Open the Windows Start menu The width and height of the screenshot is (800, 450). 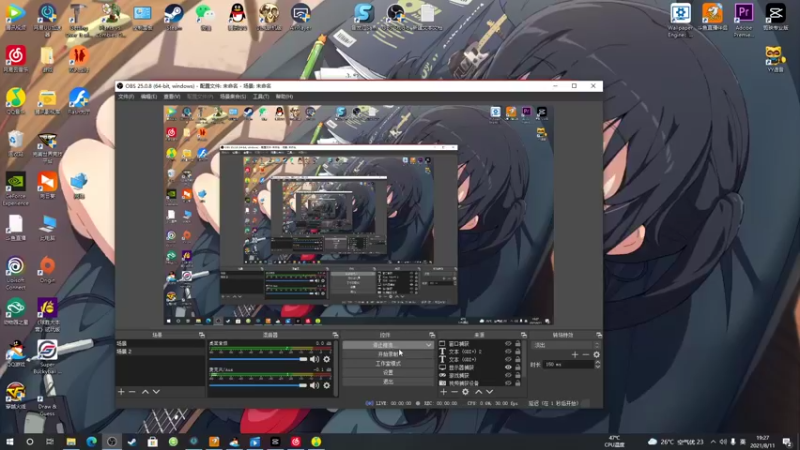pyautogui.click(x=9, y=442)
